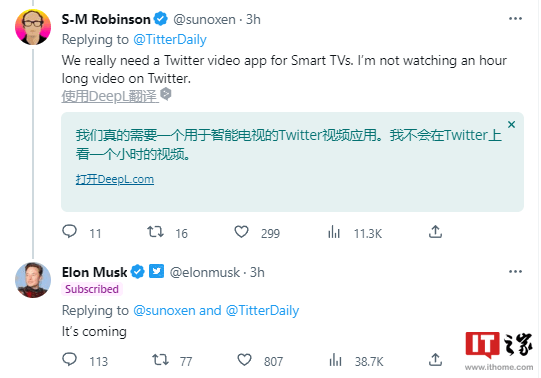Reply to Elon Musk's "It's coming" tweet
Viewport: 541px width, 378px height.
69,359
